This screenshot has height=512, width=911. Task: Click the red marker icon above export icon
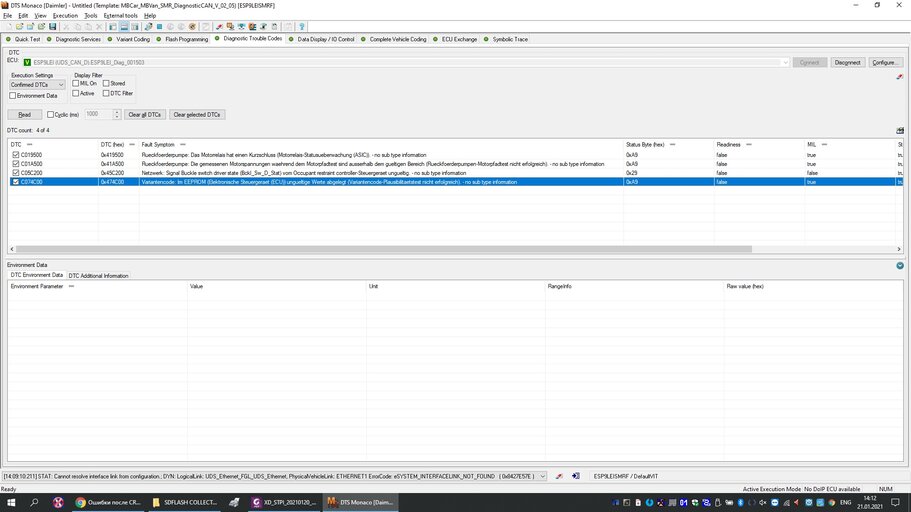[900, 77]
